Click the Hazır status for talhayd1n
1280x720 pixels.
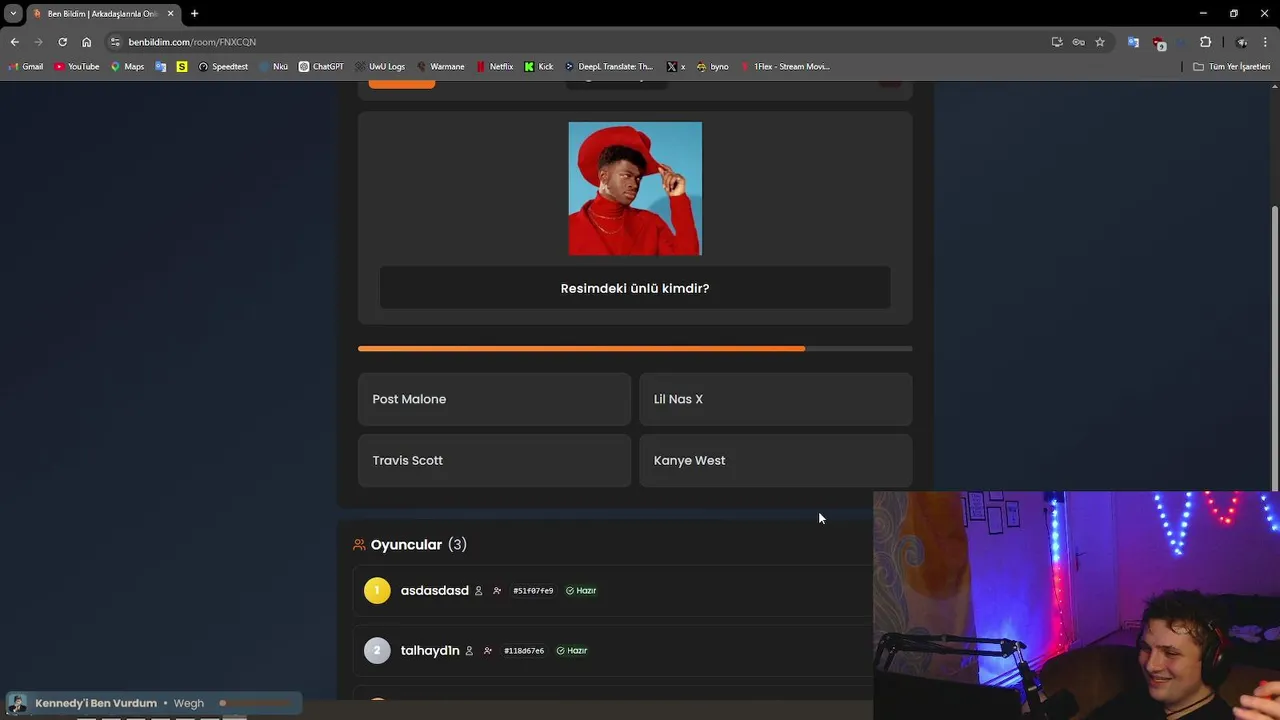(572, 651)
